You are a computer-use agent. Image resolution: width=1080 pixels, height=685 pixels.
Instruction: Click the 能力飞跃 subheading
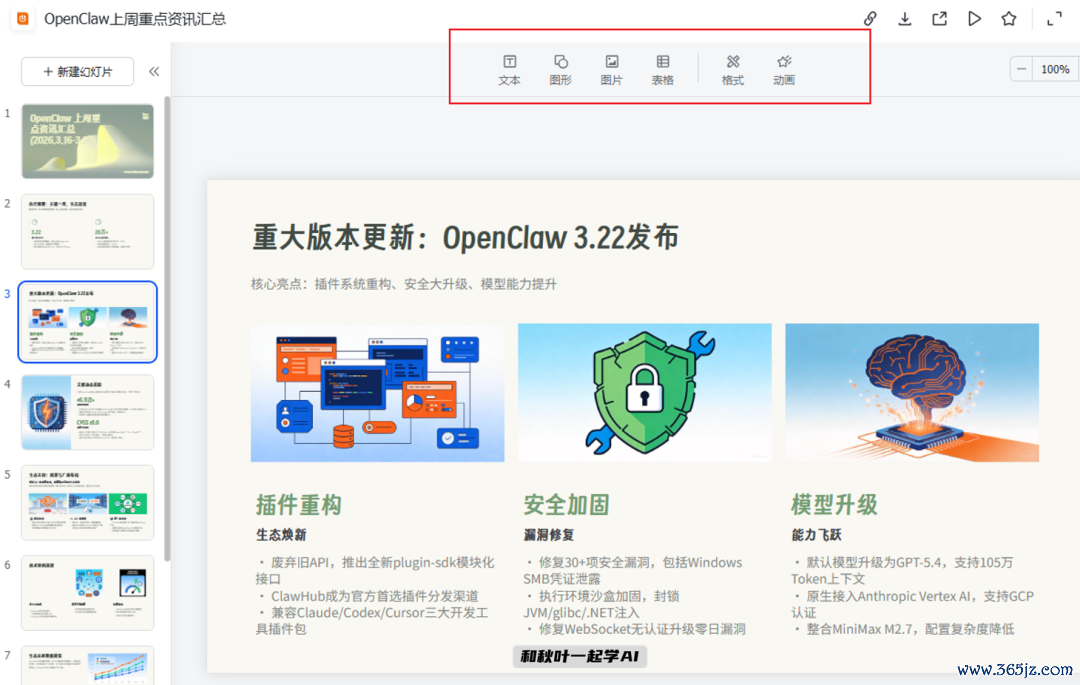816,535
